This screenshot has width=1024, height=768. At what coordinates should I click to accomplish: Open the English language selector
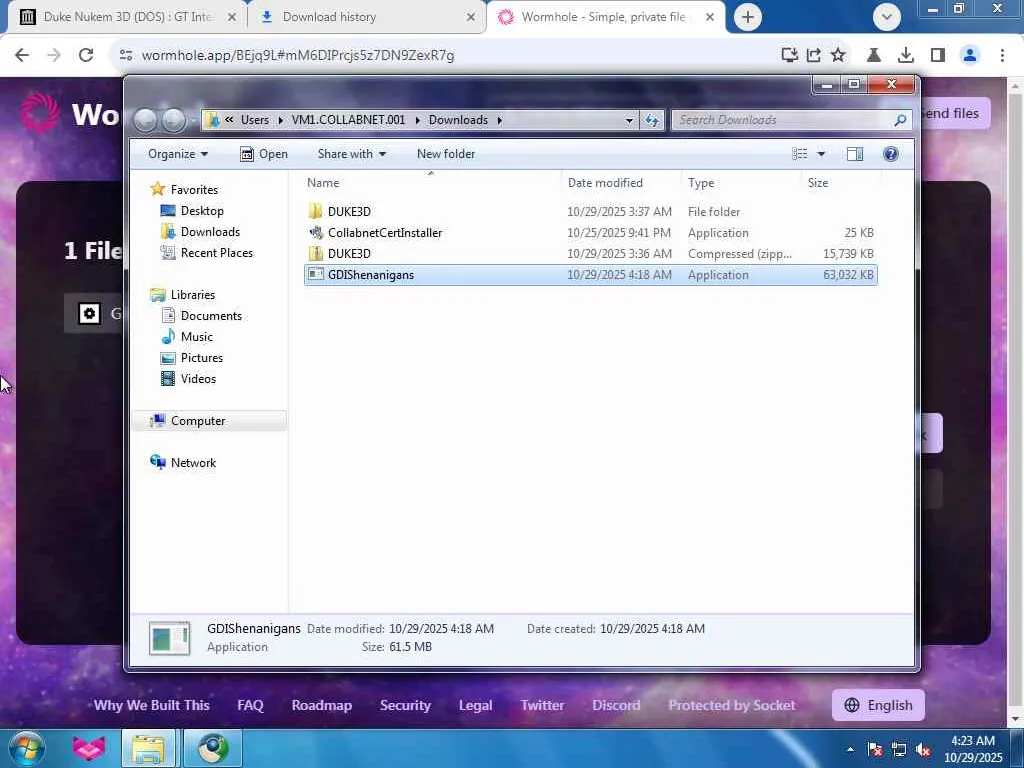pyautogui.click(x=878, y=705)
